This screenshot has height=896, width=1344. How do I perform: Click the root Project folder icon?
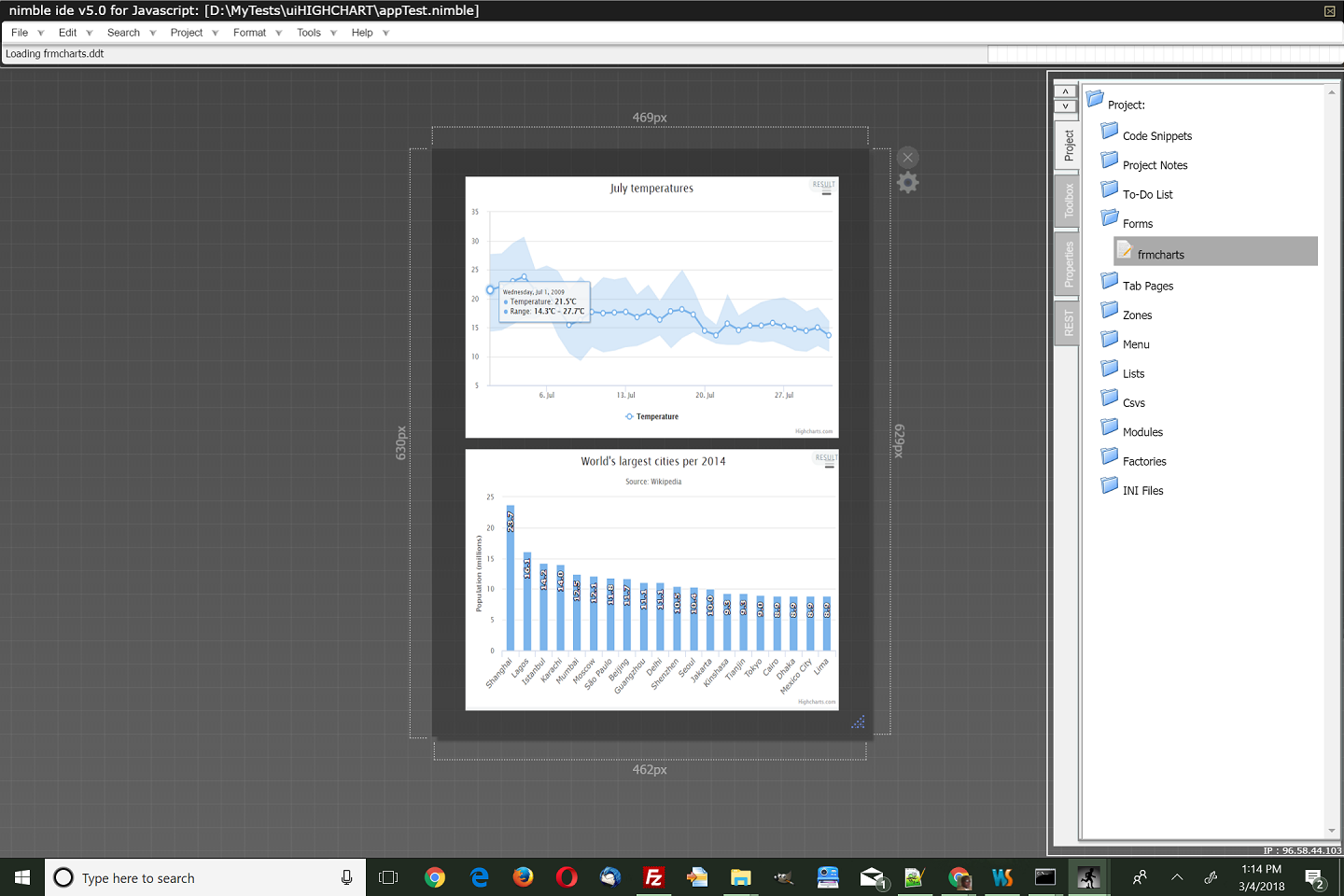1096,99
